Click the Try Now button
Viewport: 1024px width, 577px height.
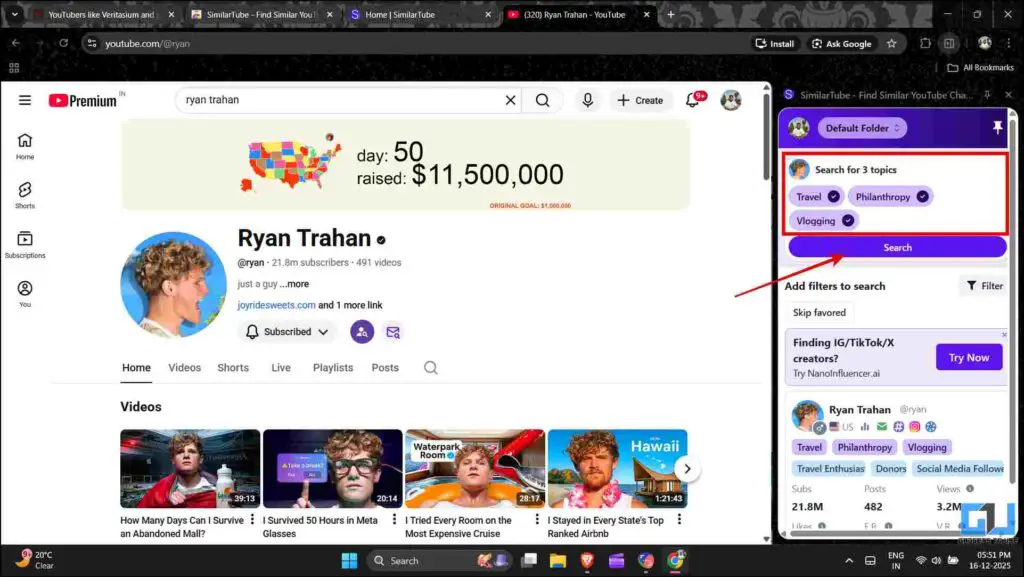(968, 357)
